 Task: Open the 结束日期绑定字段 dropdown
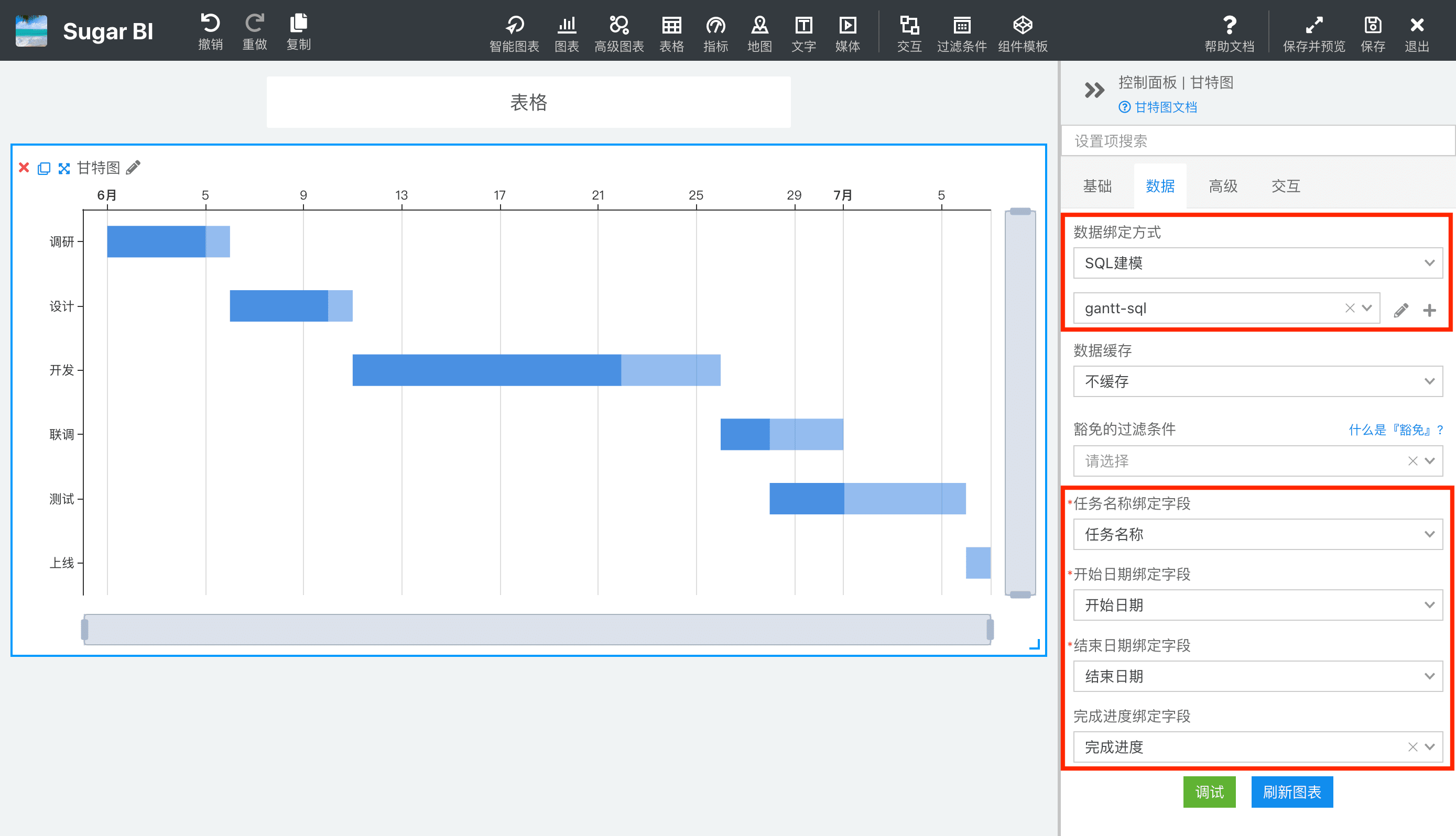[1258, 676]
